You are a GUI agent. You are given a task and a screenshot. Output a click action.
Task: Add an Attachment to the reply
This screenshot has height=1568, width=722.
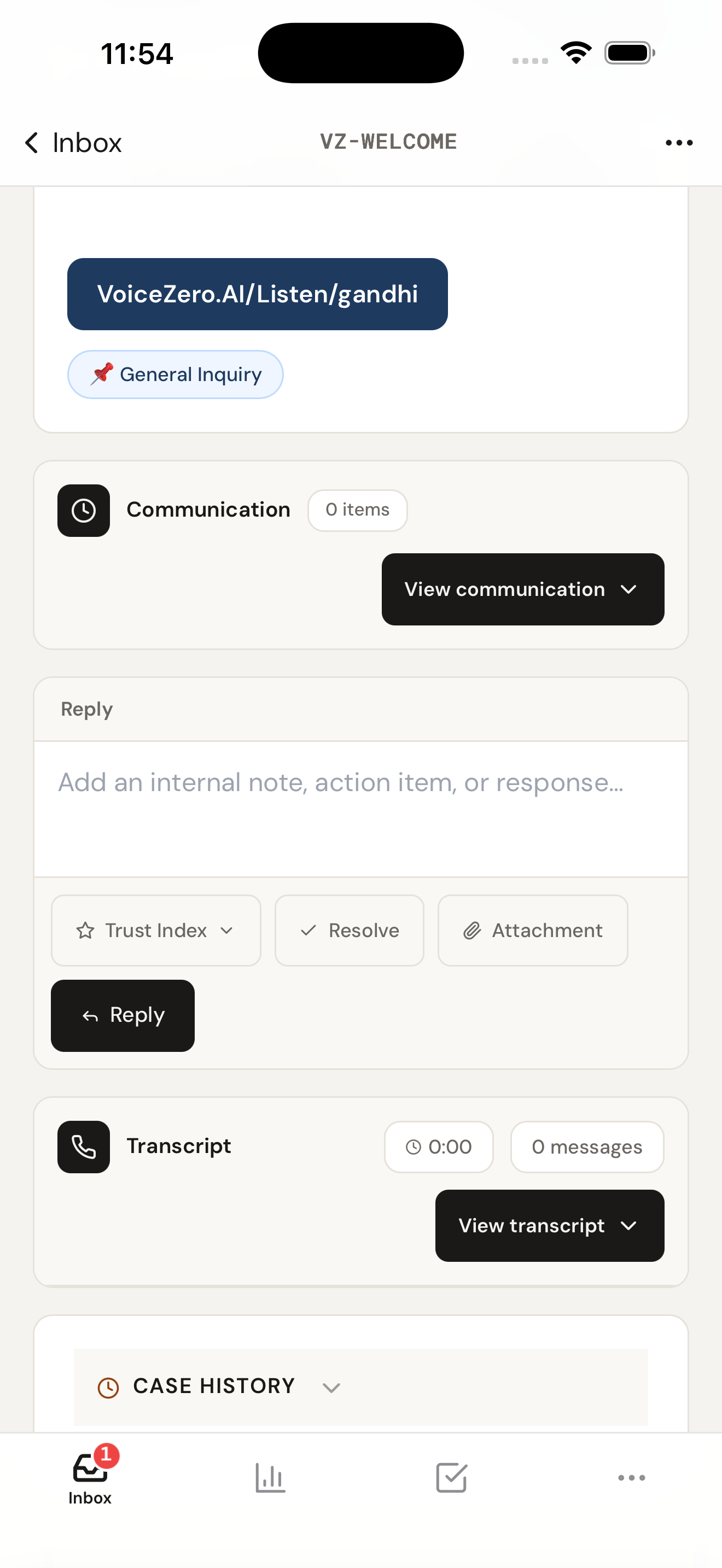[532, 930]
